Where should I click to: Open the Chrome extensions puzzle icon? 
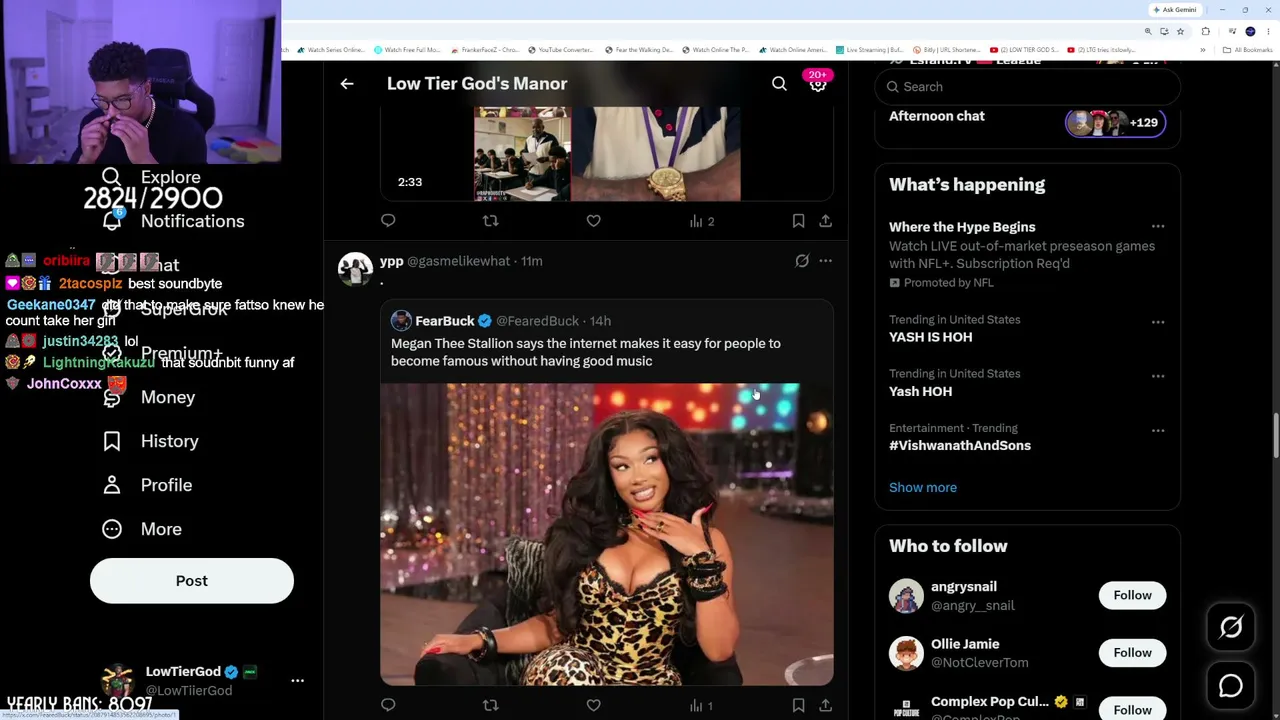(x=1205, y=32)
